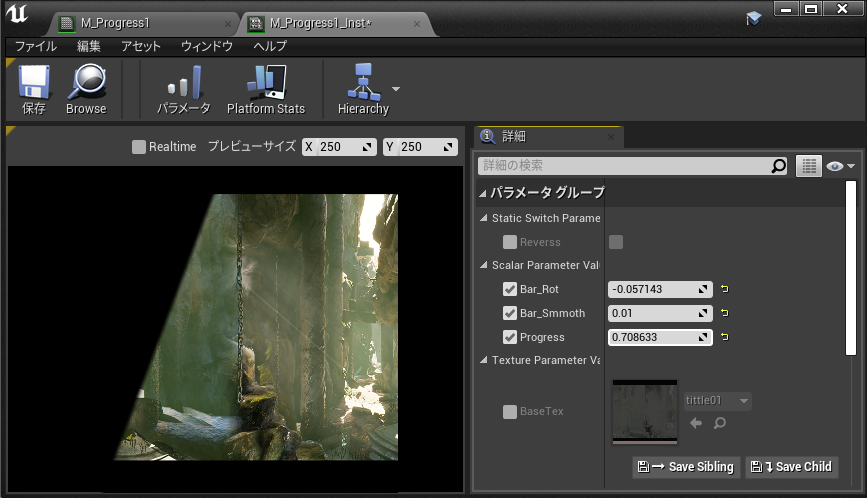This screenshot has height=498, width=867.
Task: Click the M_Progress1_Inst tab icon
Action: (256, 23)
